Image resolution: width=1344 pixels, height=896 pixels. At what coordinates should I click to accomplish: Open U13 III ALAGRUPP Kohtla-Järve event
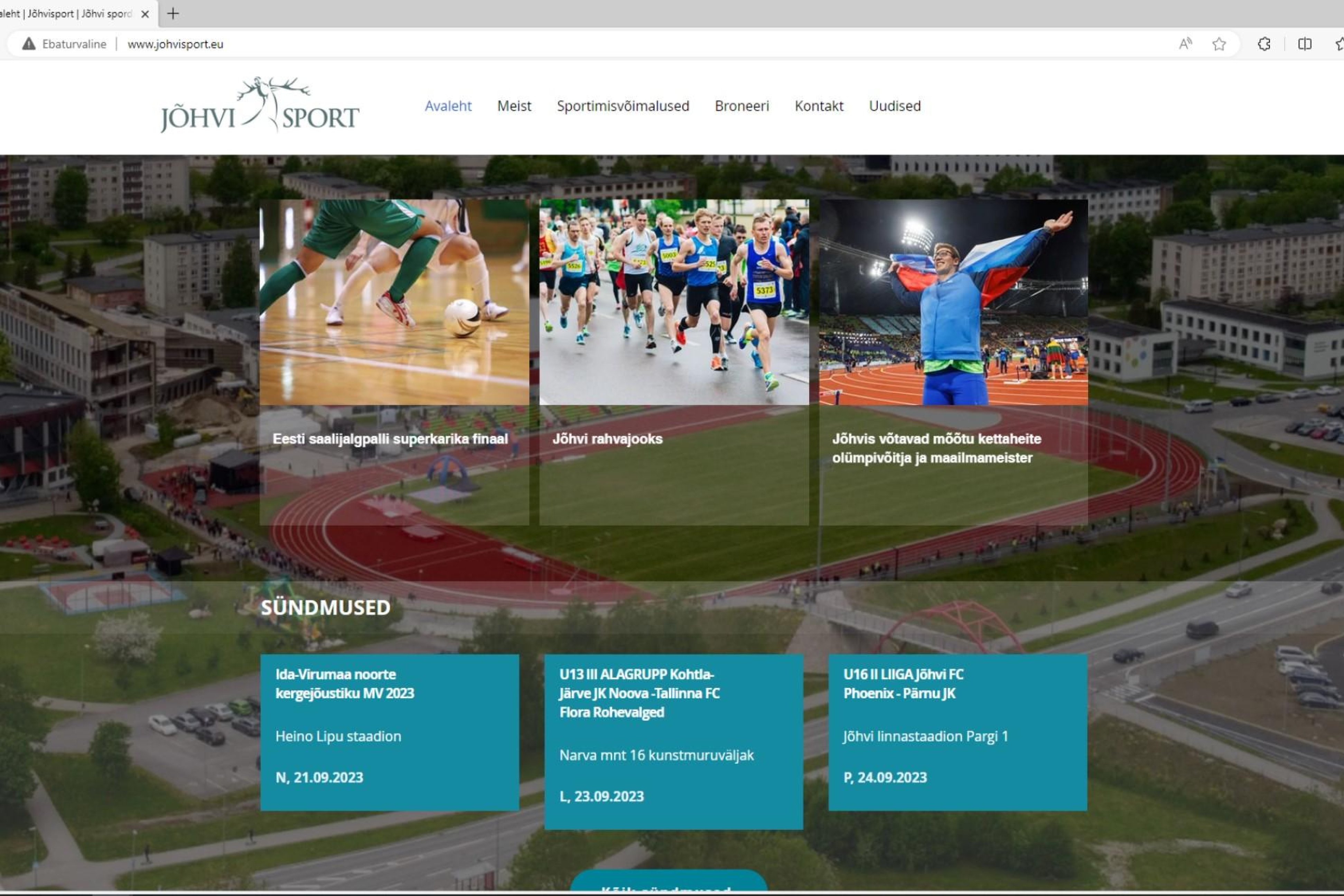(640, 693)
